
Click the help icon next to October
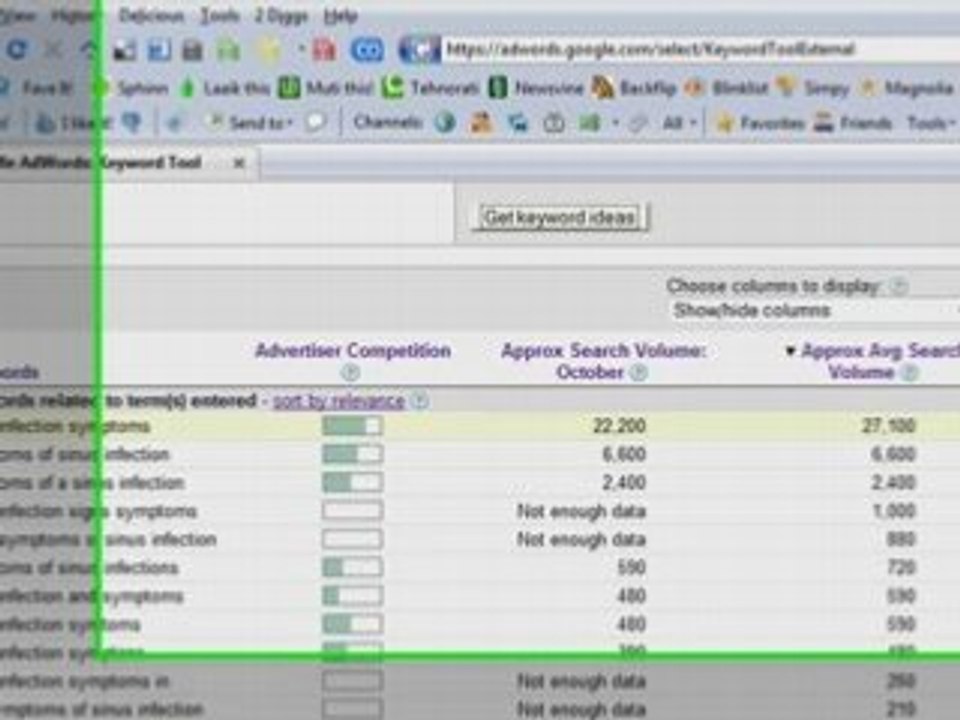point(638,372)
